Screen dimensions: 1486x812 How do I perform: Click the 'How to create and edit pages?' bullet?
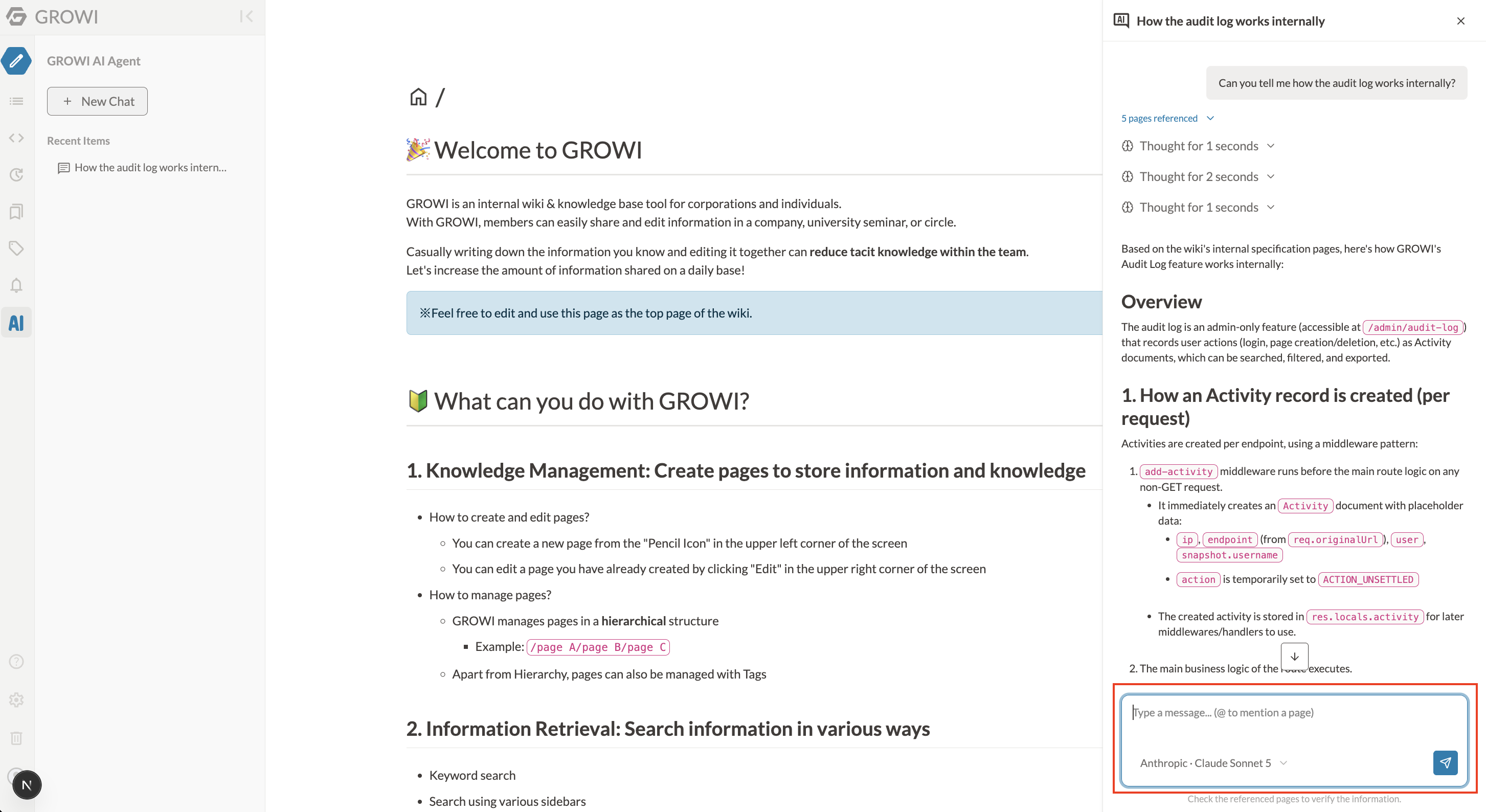coord(509,517)
